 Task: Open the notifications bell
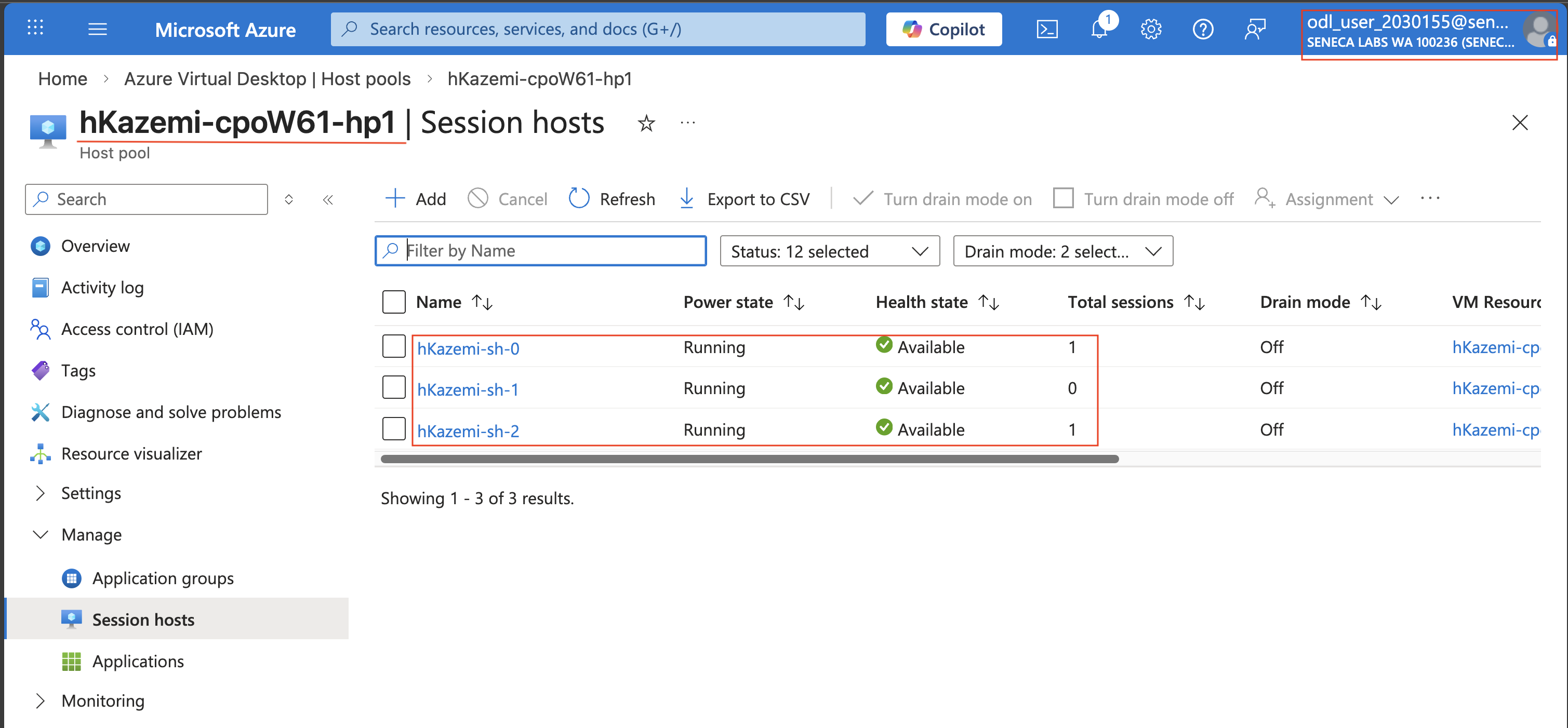point(1100,28)
